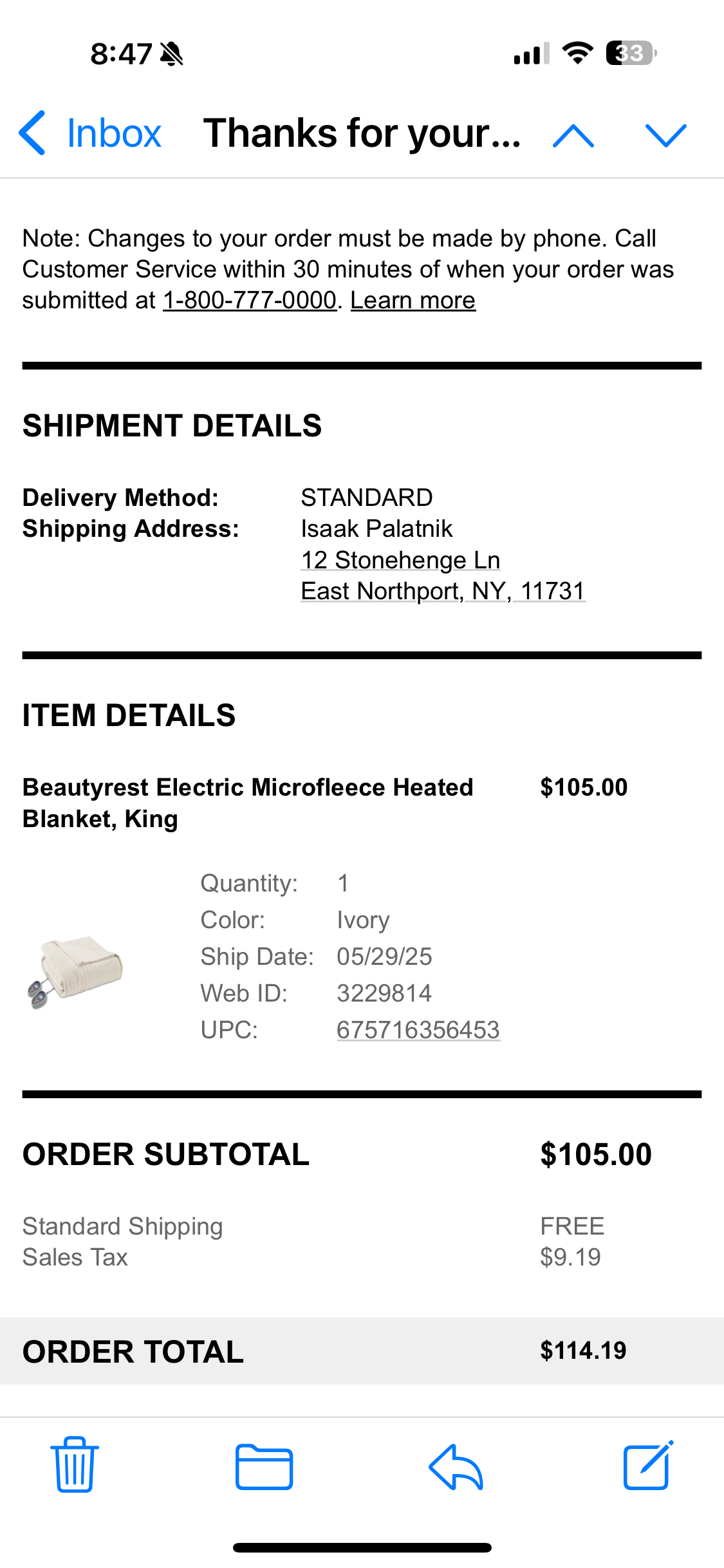
Task: Tap the silent mode bell icon
Action: click(171, 54)
